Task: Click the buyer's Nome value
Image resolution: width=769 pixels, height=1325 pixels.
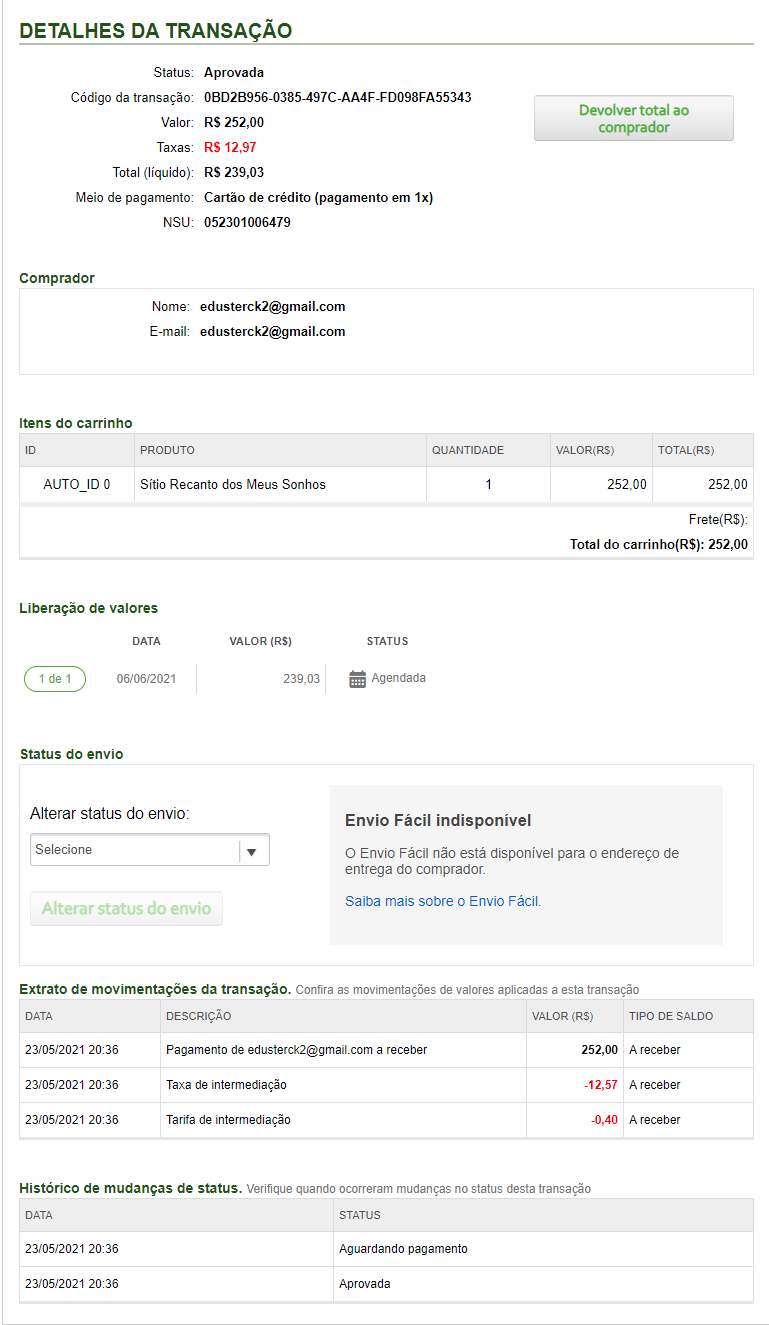Action: tap(272, 307)
